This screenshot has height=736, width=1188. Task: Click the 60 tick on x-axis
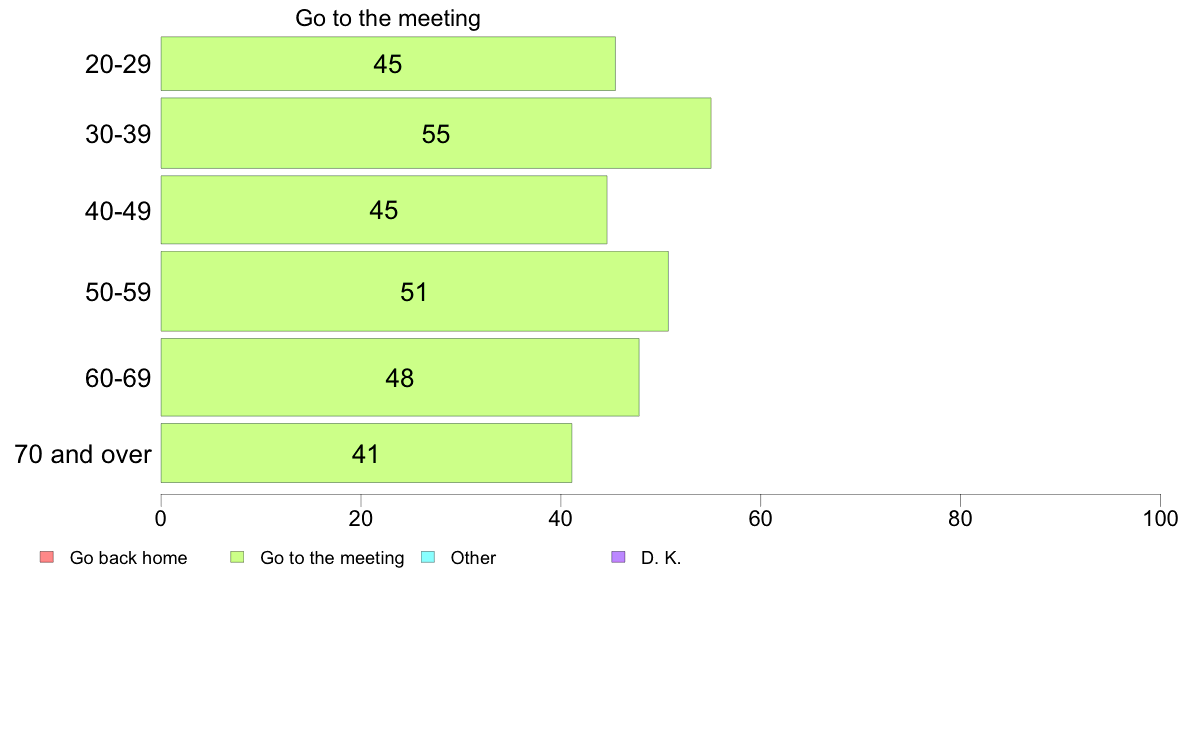760,518
